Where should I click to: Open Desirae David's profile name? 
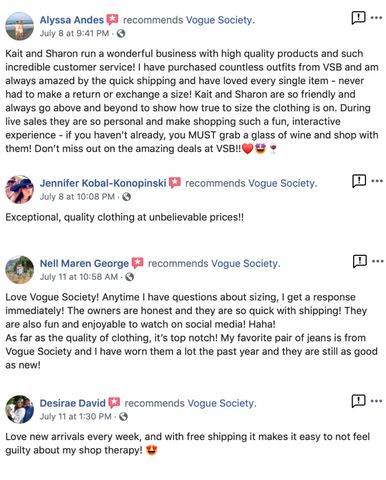pos(72,403)
